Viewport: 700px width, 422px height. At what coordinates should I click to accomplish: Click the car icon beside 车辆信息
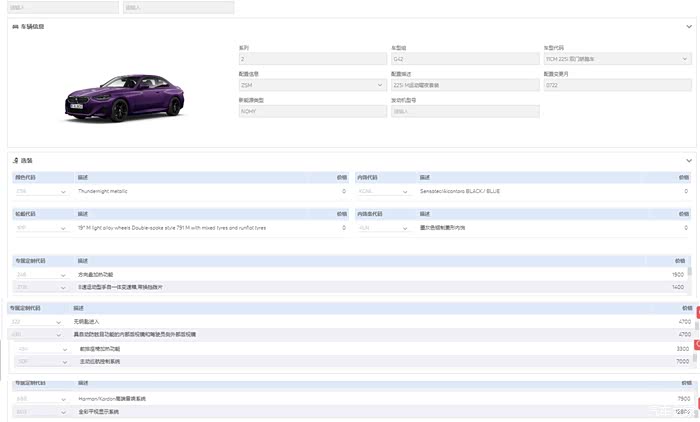click(x=15, y=27)
